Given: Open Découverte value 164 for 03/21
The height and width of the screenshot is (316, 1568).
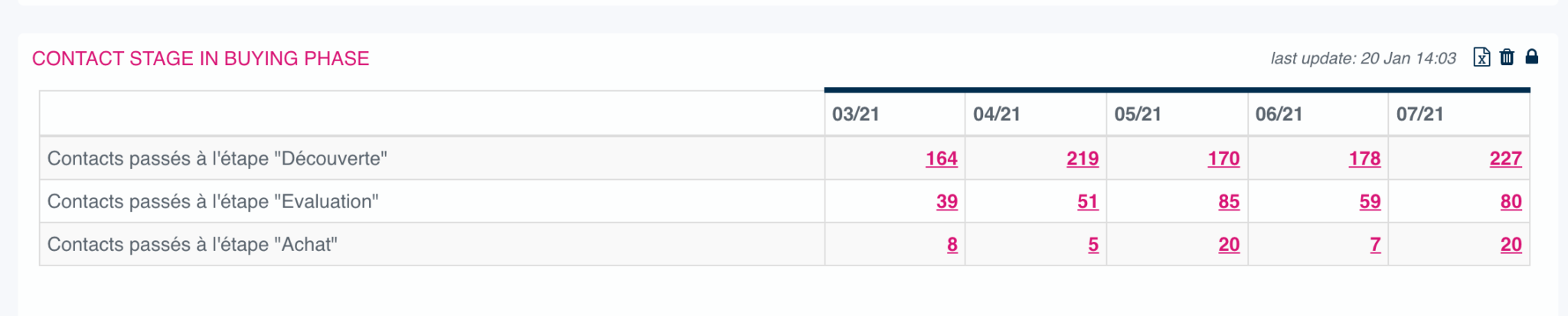Looking at the screenshot, I should coord(941,158).
